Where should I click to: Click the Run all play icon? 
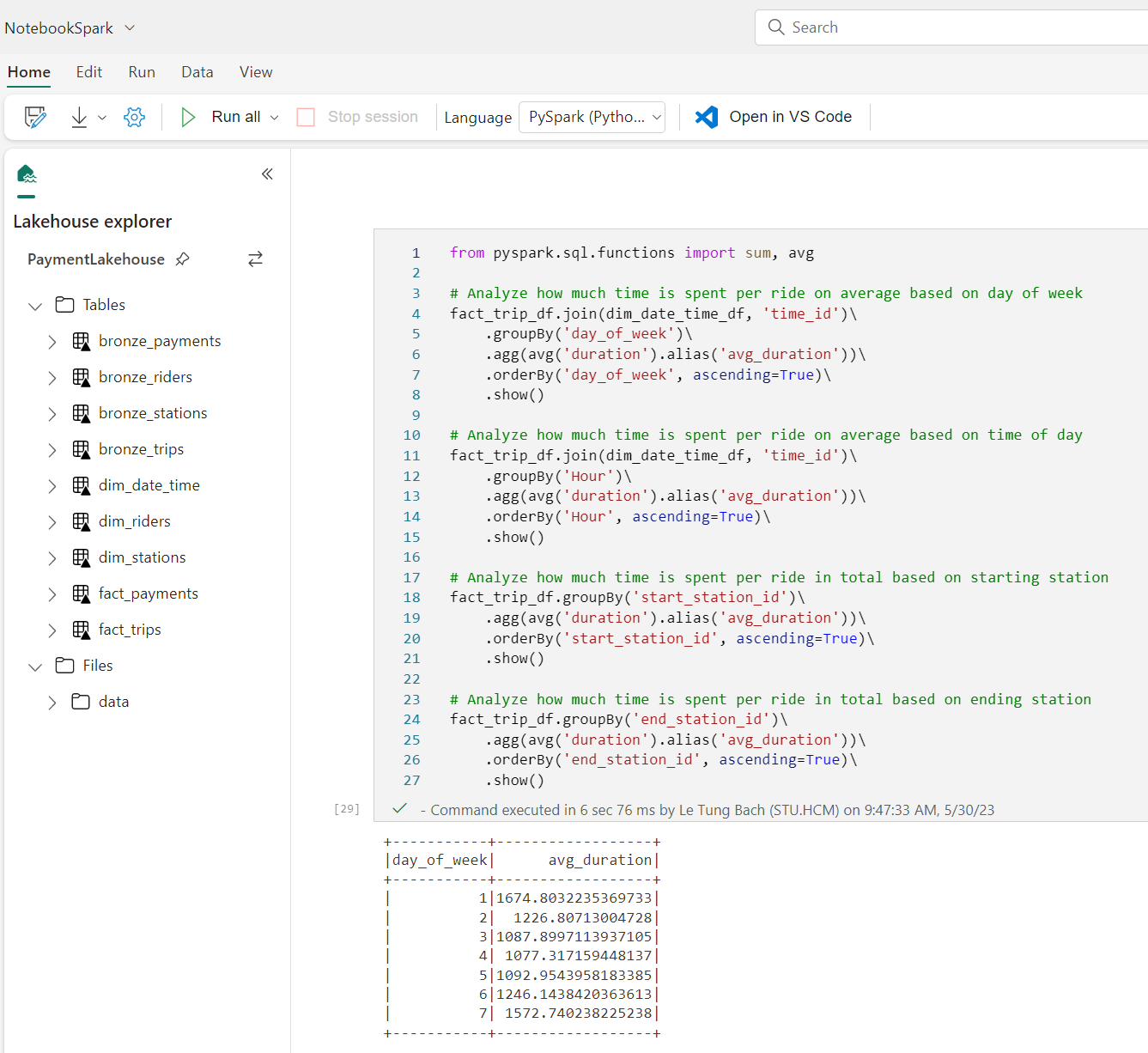[188, 117]
